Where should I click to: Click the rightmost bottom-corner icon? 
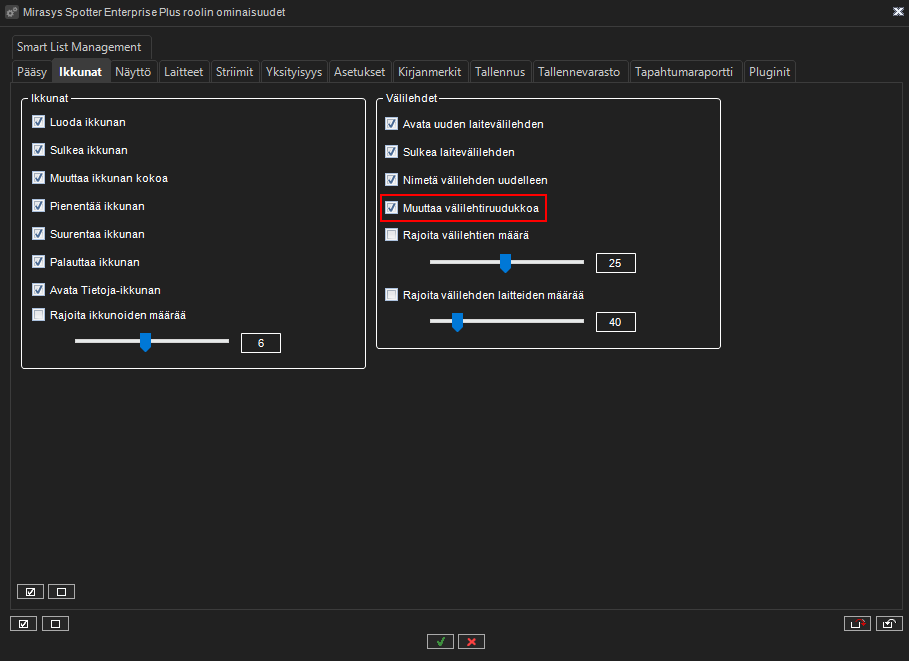click(x=889, y=624)
